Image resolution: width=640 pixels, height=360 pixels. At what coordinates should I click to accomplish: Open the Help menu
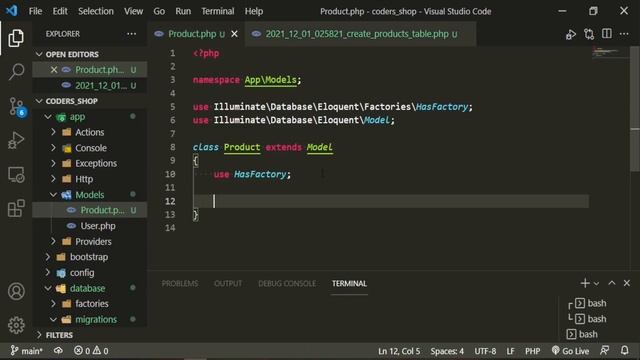click(254, 11)
